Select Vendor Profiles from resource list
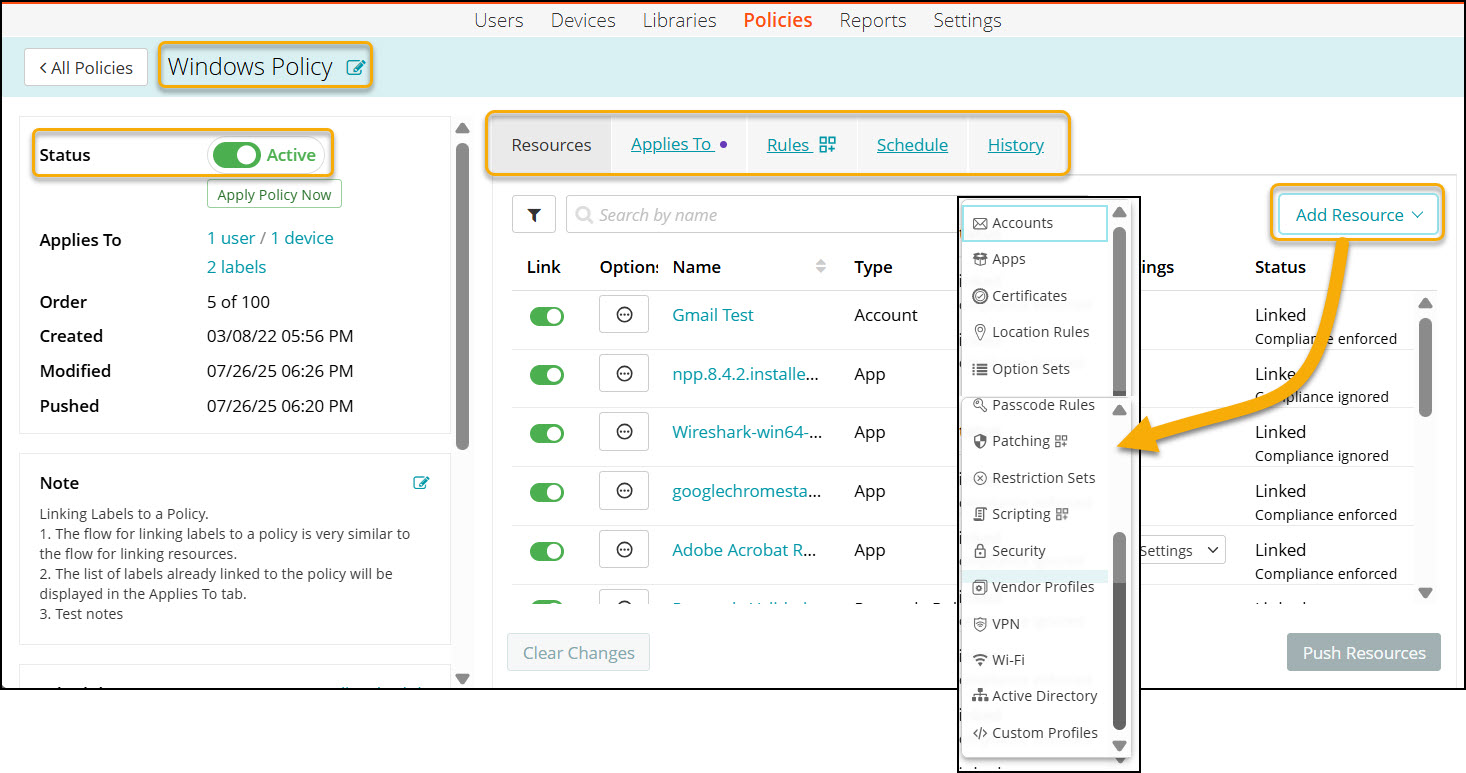 [1042, 587]
